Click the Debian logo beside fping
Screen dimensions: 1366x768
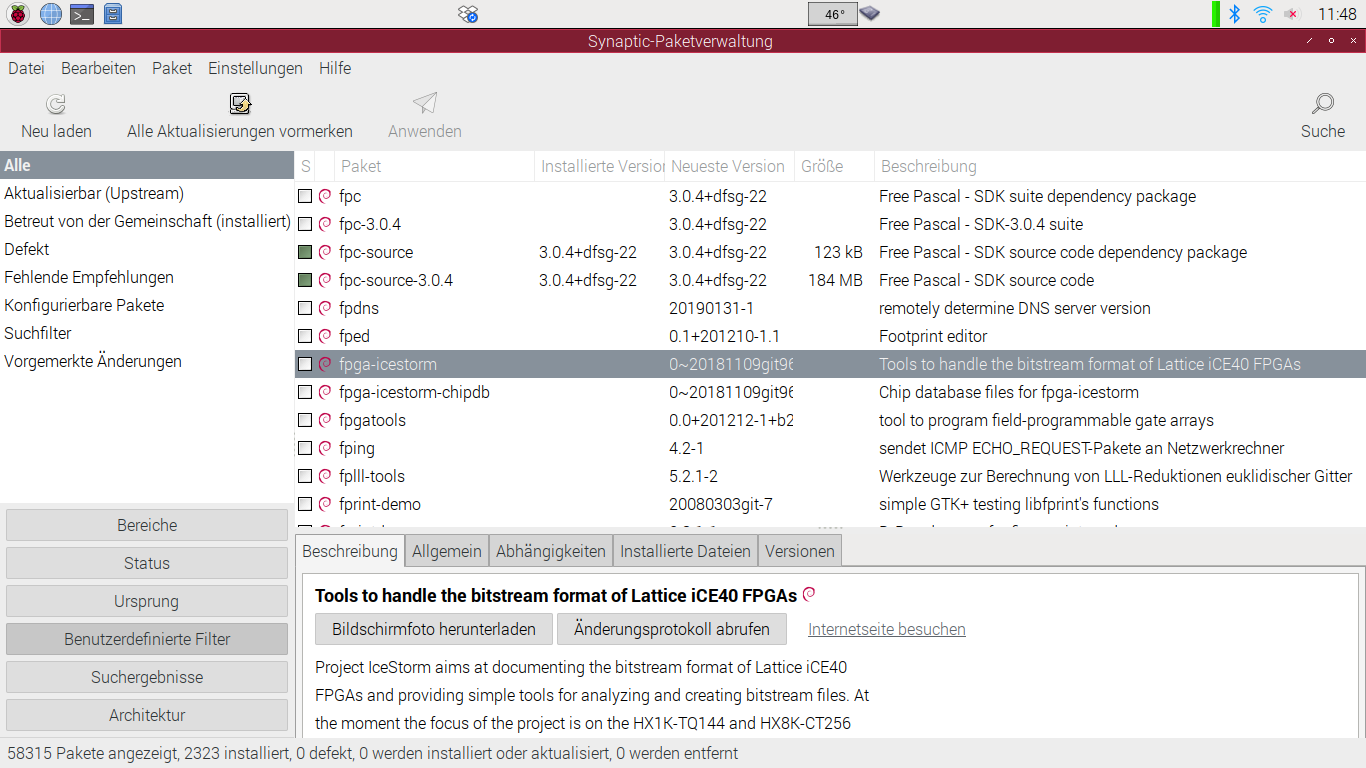pos(325,448)
